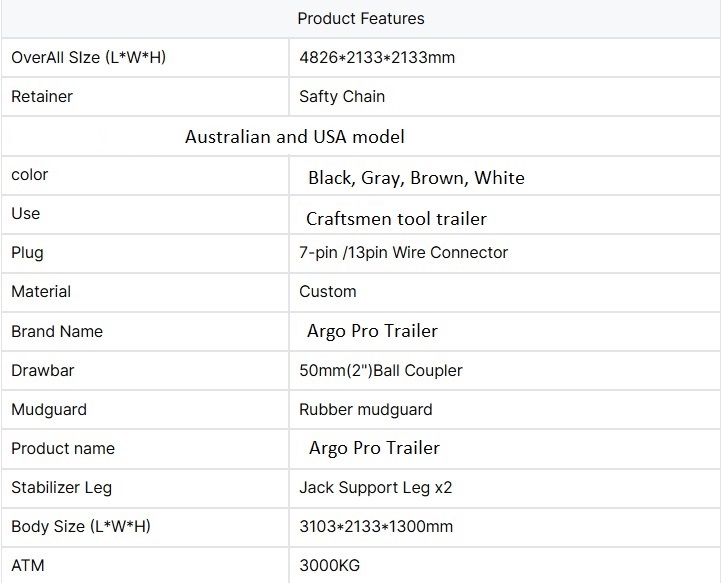Select the Stabilizer Leg label
726x583 pixels.
(x=61, y=488)
